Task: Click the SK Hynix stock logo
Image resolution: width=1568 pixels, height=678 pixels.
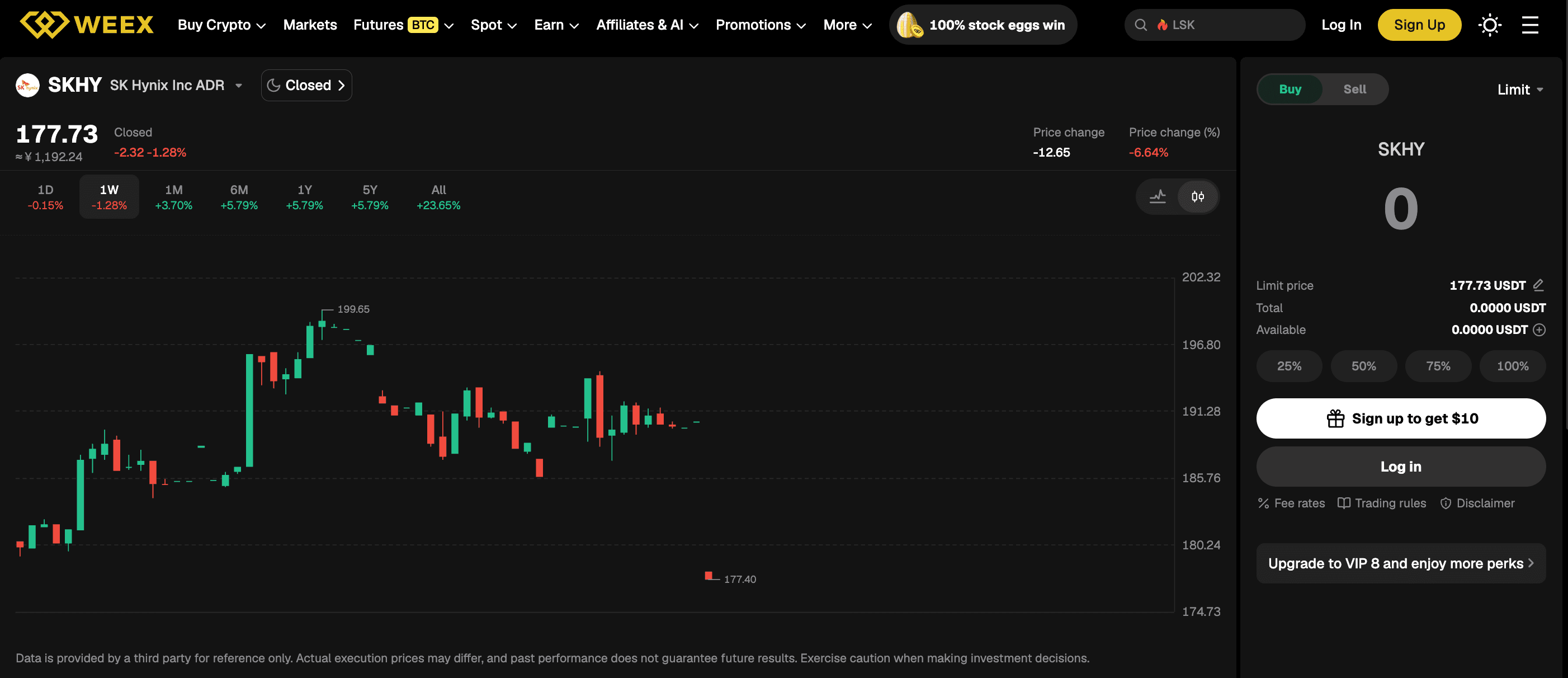Action: pos(27,85)
